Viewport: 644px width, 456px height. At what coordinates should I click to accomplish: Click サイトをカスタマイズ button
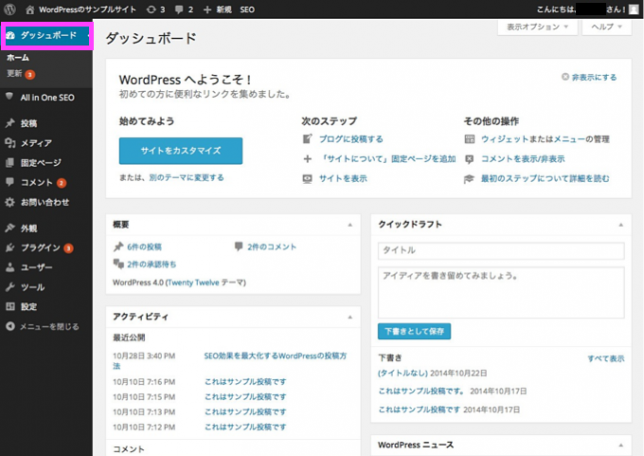point(181,151)
